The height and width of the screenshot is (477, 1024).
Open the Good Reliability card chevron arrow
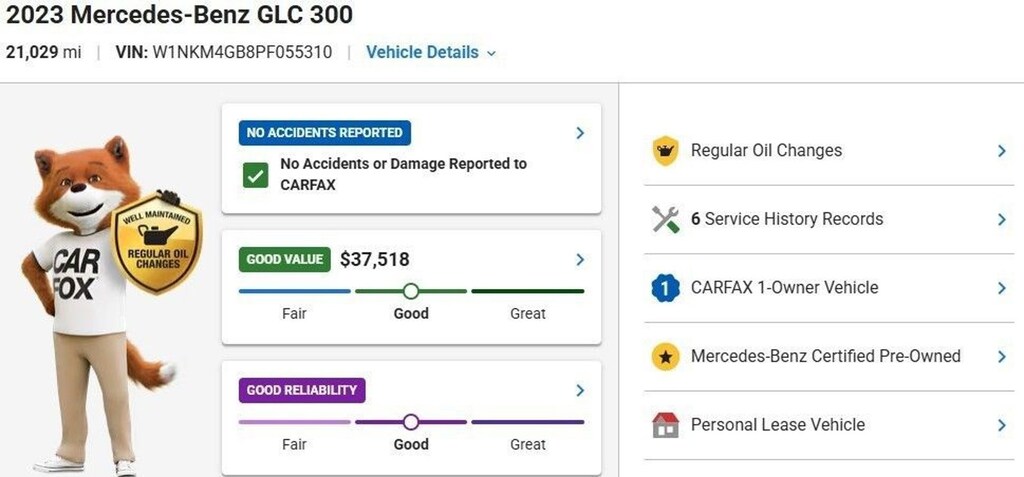(580, 390)
